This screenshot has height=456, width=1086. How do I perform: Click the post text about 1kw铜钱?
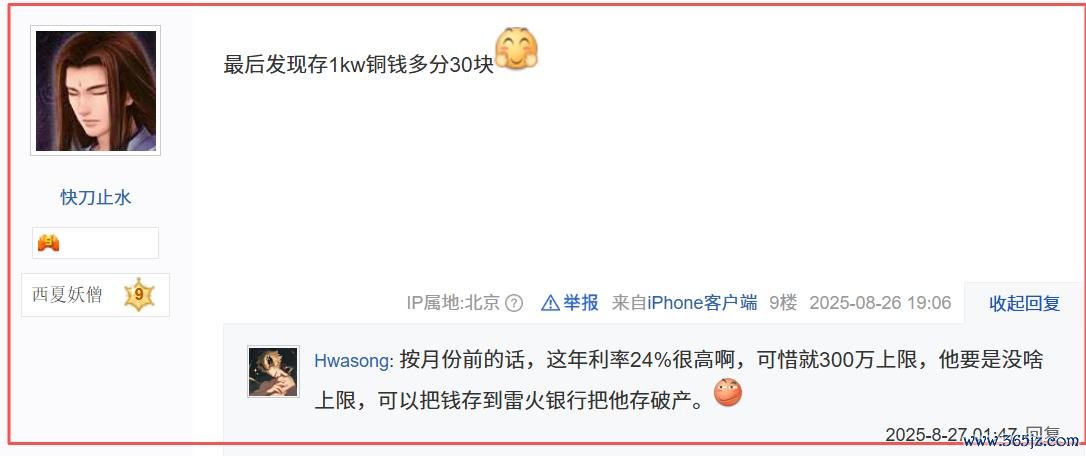pyautogui.click(x=358, y=64)
